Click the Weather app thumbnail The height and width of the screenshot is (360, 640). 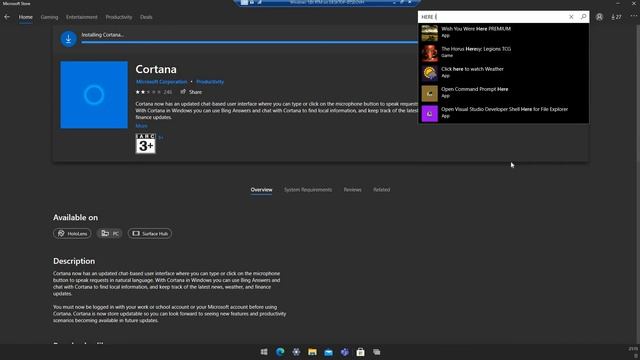point(429,73)
